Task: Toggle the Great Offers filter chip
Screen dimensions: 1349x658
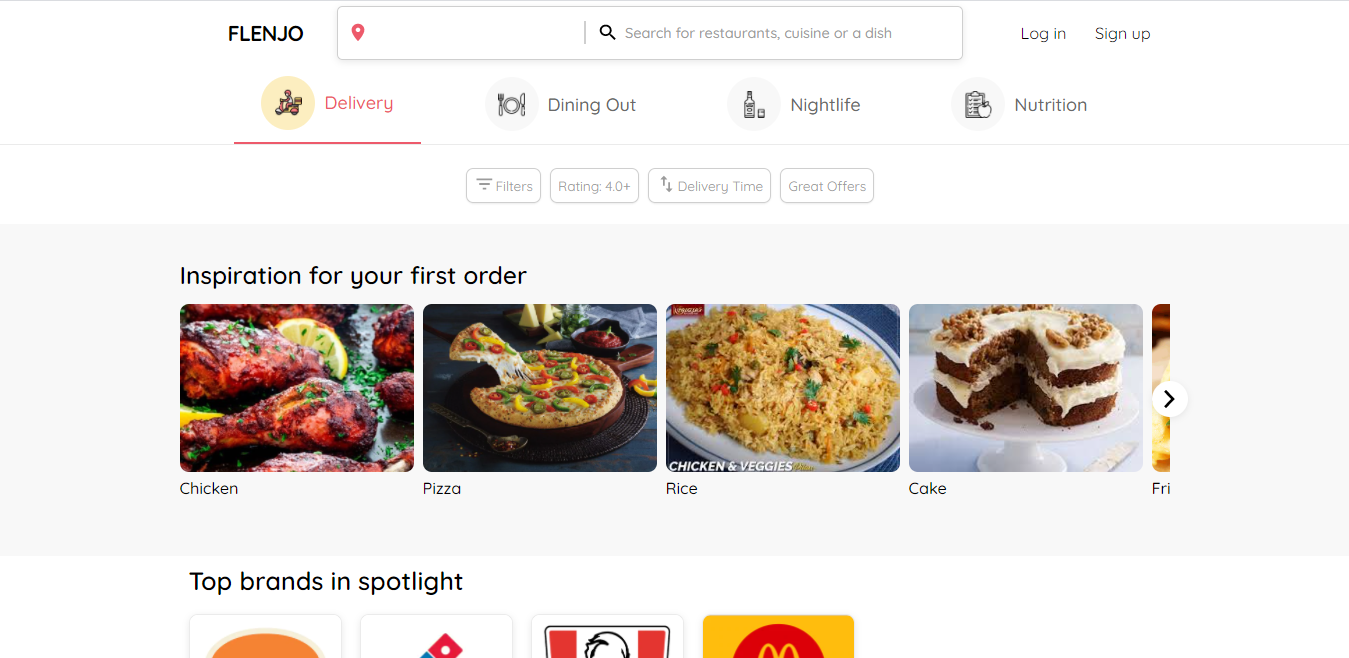Action: pos(827,186)
